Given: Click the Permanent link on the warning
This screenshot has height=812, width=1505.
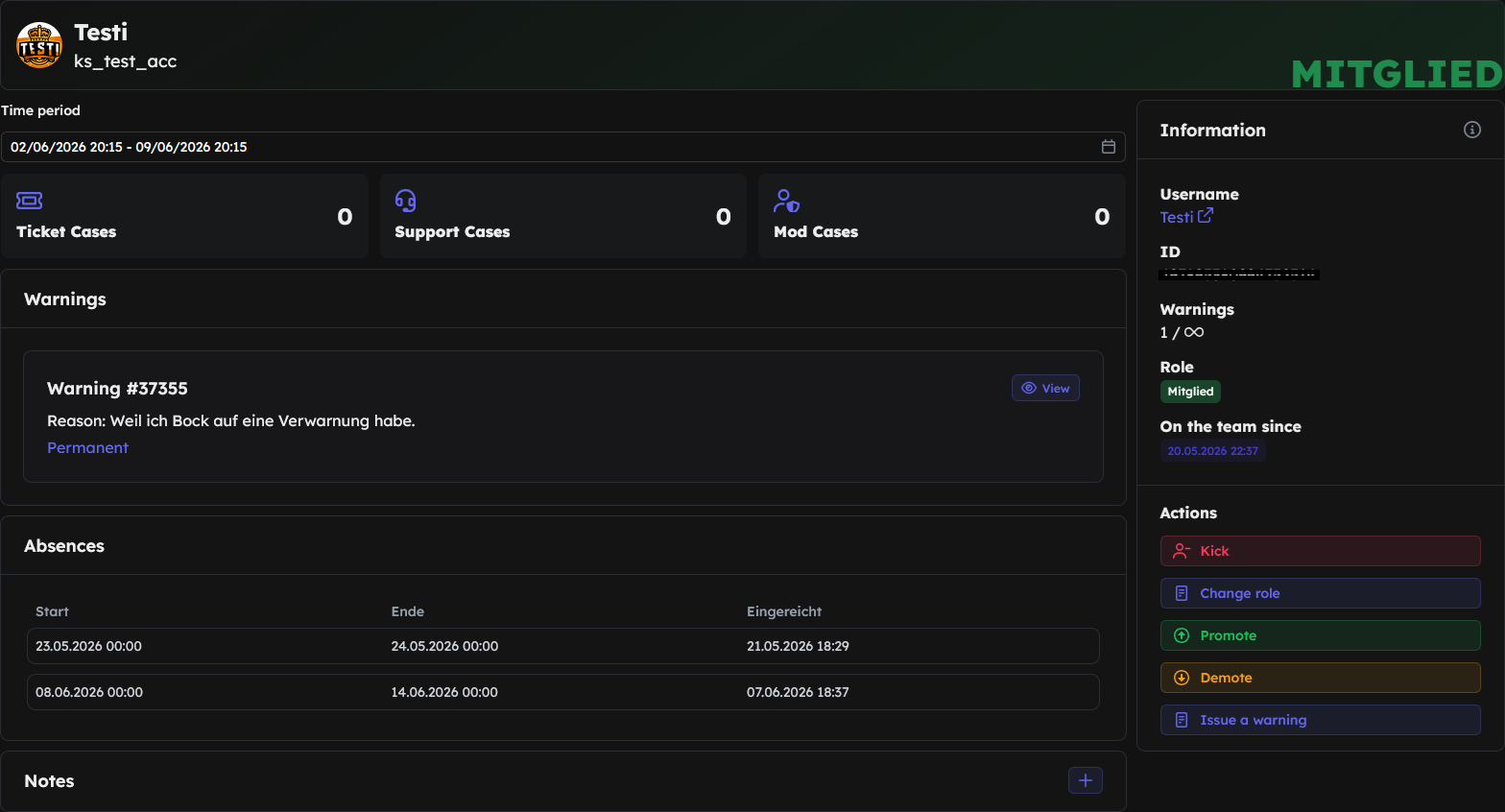Looking at the screenshot, I should (x=87, y=447).
